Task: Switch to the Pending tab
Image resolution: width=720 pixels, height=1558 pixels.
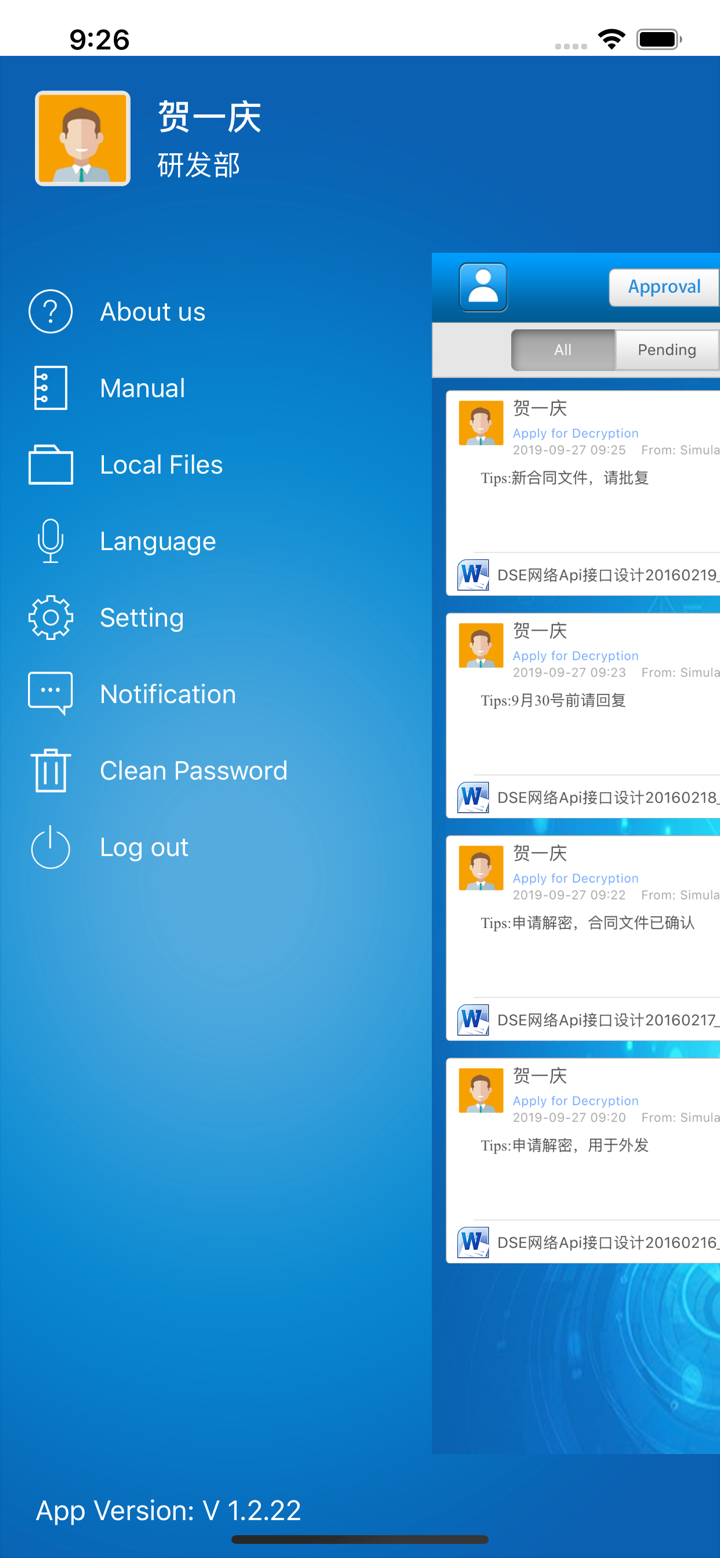Action: click(x=667, y=350)
